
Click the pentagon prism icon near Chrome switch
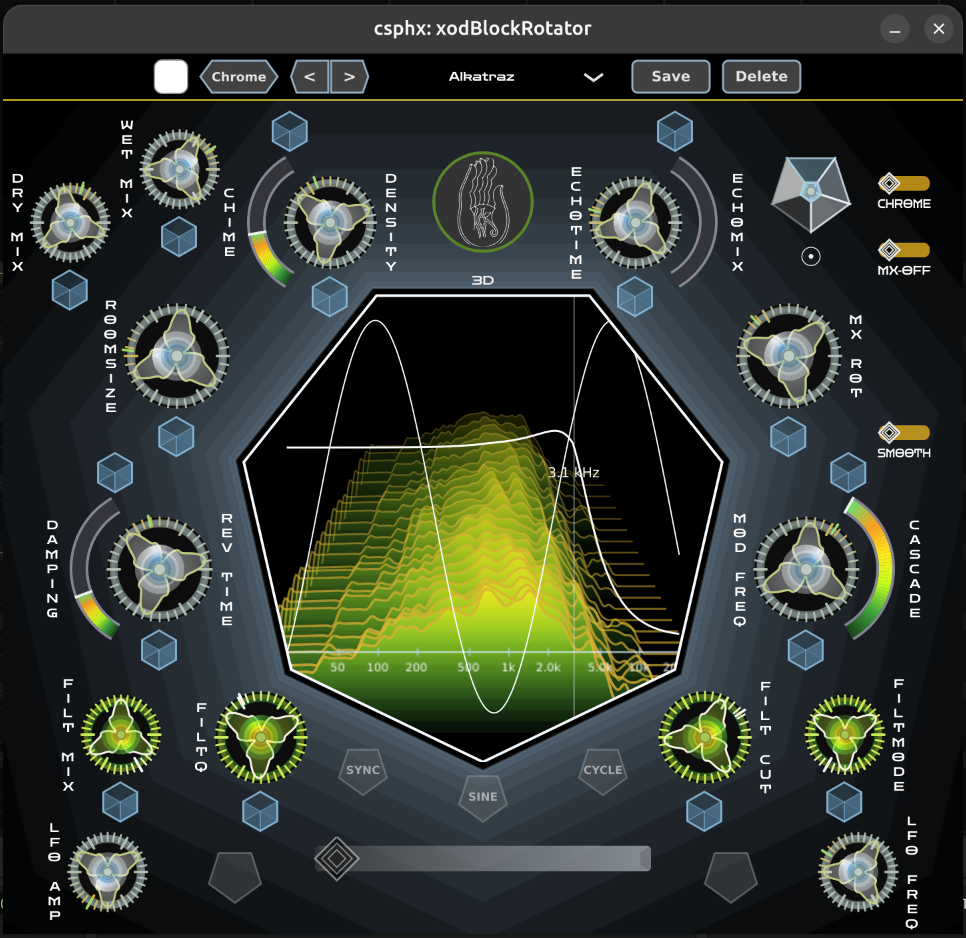(x=811, y=193)
